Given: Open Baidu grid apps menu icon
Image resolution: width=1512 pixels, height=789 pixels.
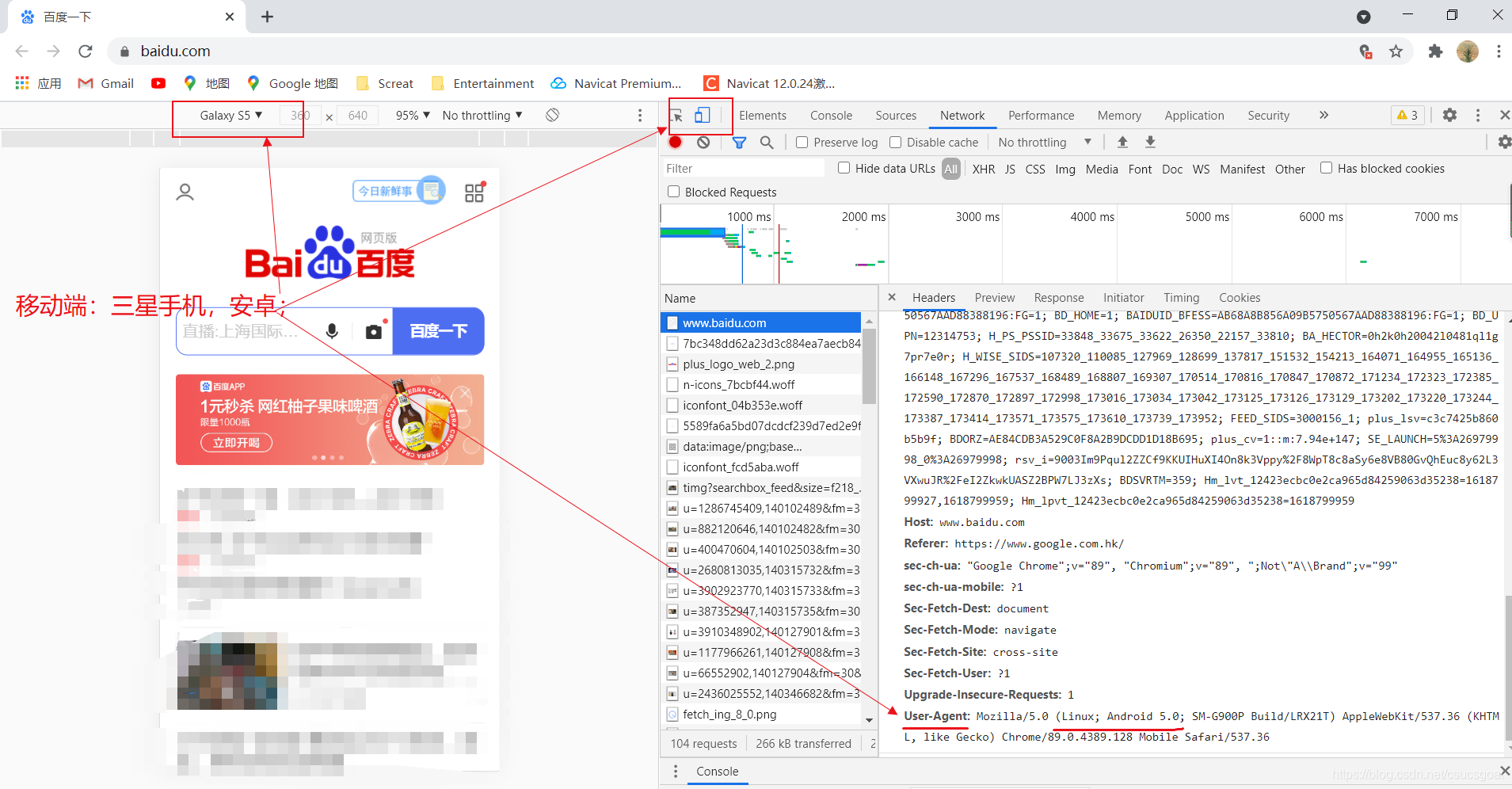Looking at the screenshot, I should [474, 192].
